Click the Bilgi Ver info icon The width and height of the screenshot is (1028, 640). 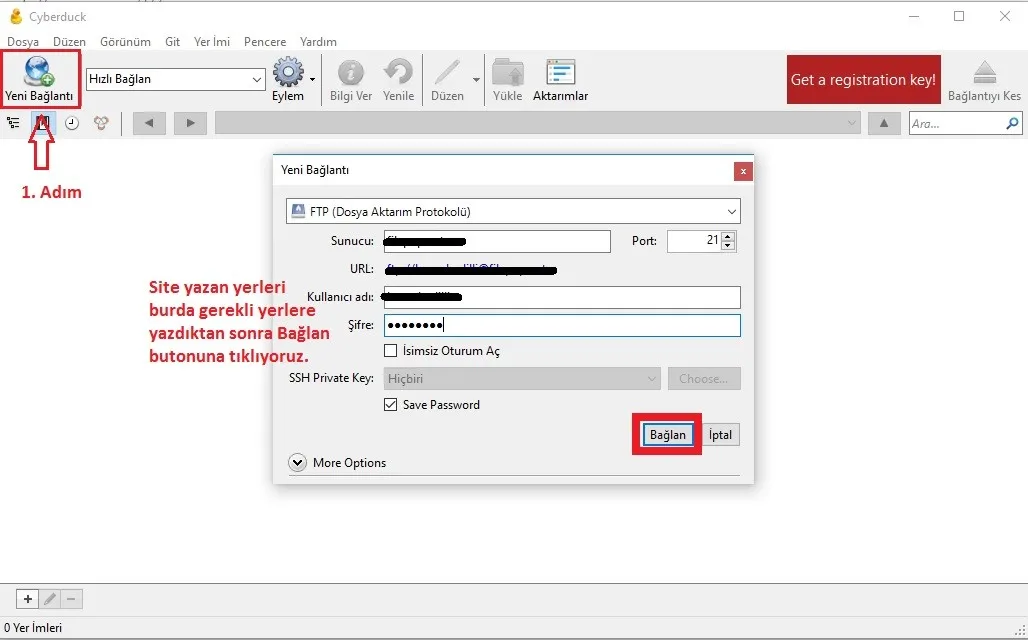point(351,72)
